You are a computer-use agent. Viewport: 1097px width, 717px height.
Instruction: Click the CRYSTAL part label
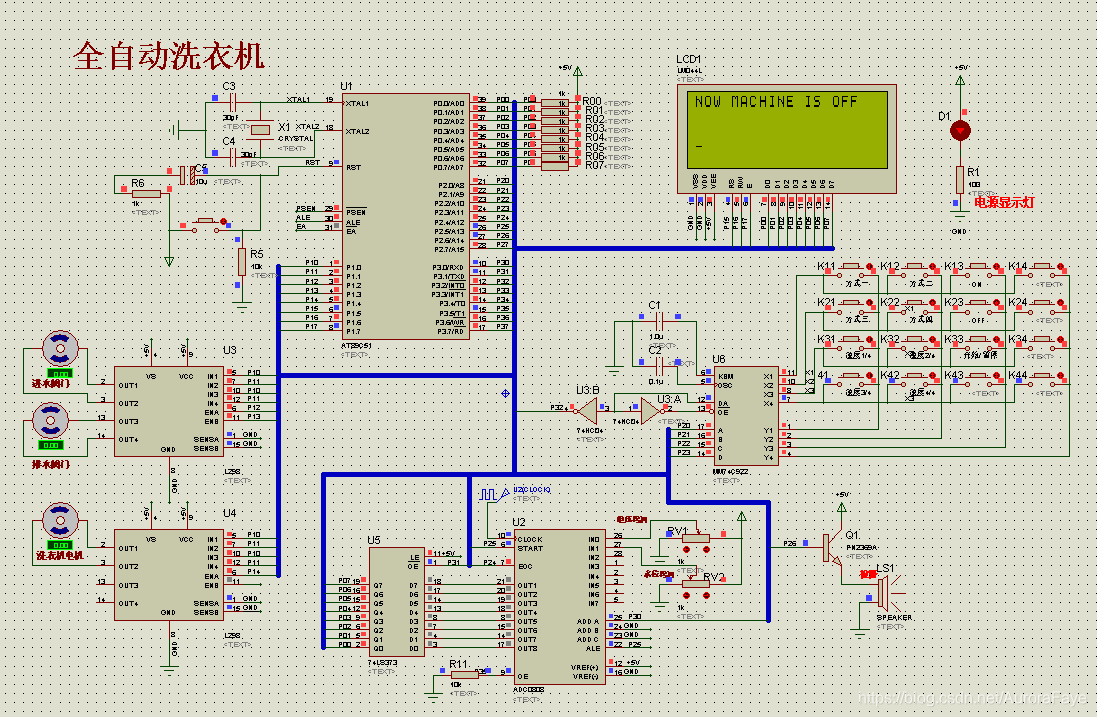[295, 139]
